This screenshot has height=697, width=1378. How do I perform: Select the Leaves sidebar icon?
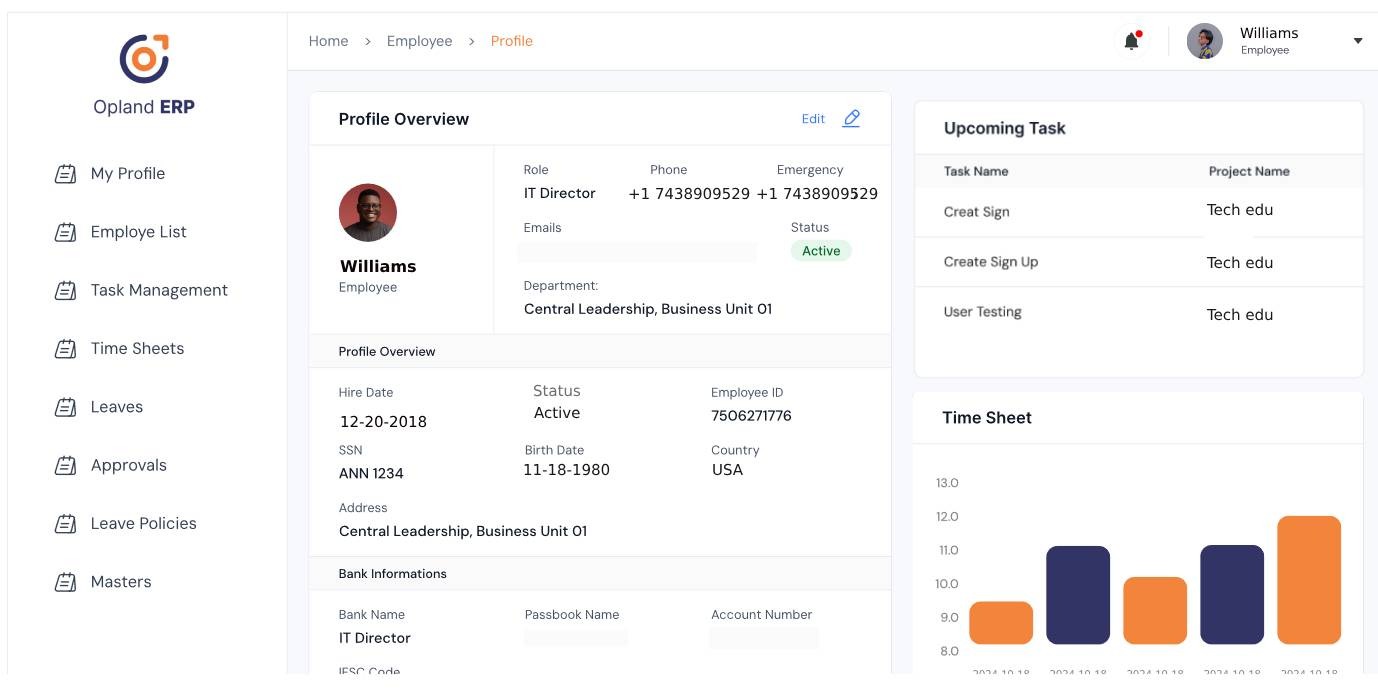[64, 406]
